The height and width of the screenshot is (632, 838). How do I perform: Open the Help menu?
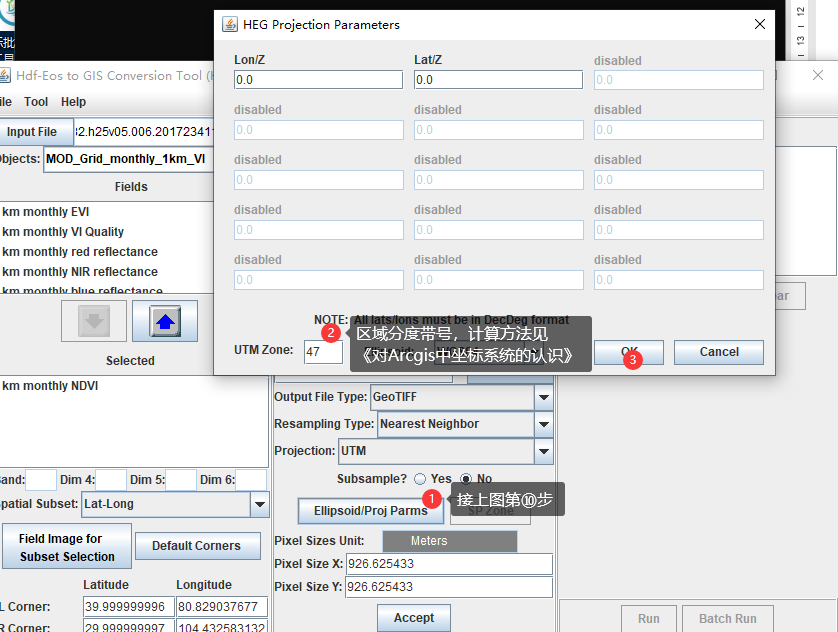click(x=71, y=101)
